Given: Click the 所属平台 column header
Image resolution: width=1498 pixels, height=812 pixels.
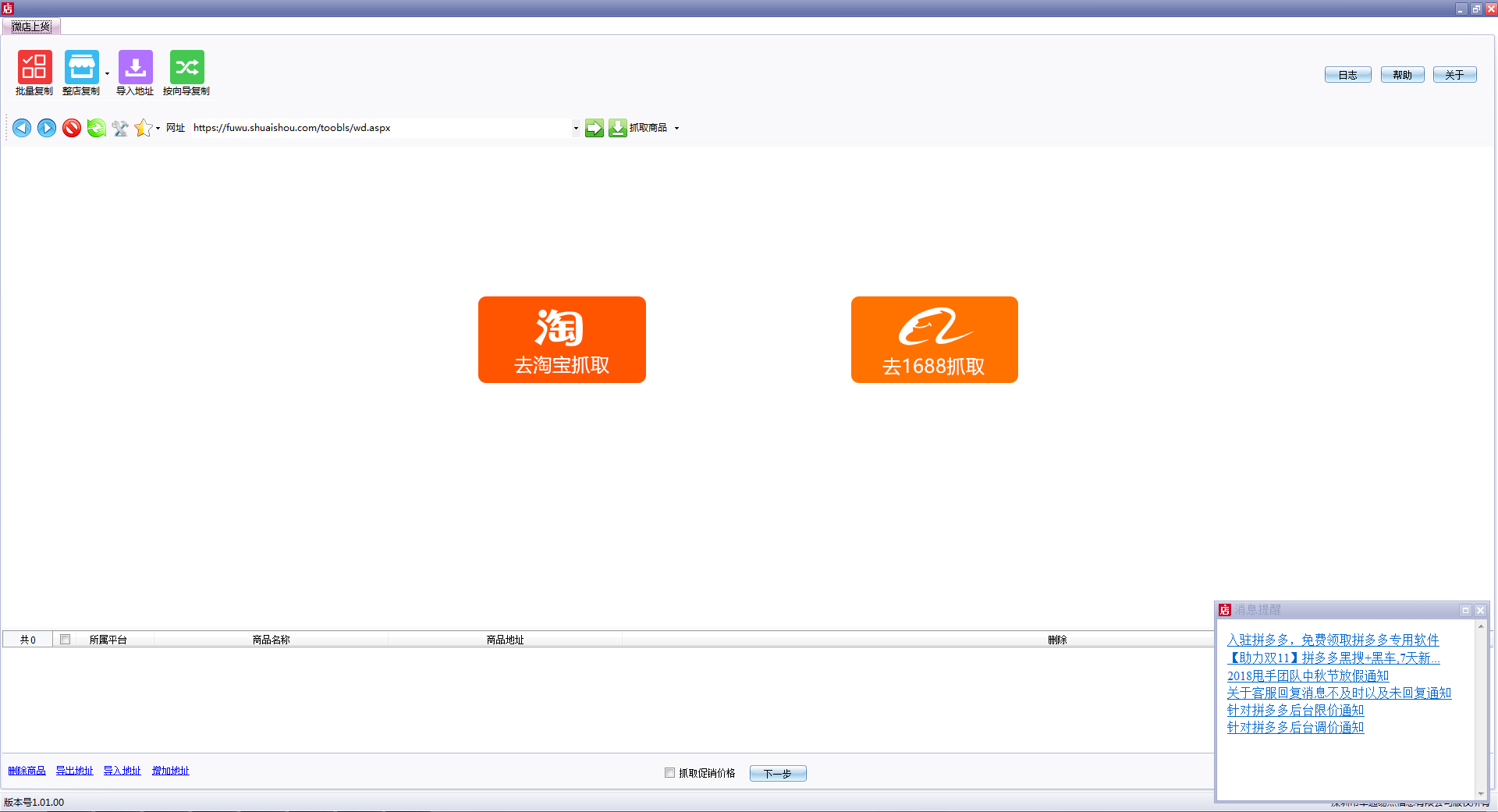Looking at the screenshot, I should coord(108,640).
